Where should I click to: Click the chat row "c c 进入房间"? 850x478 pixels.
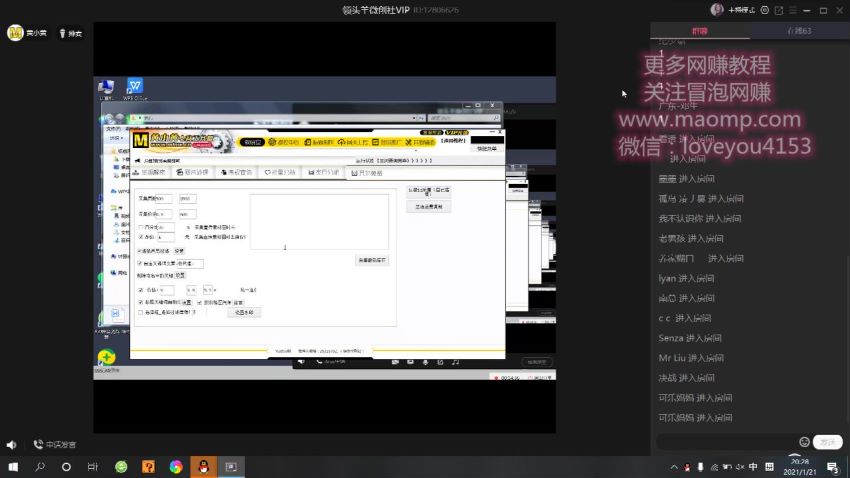click(685, 318)
